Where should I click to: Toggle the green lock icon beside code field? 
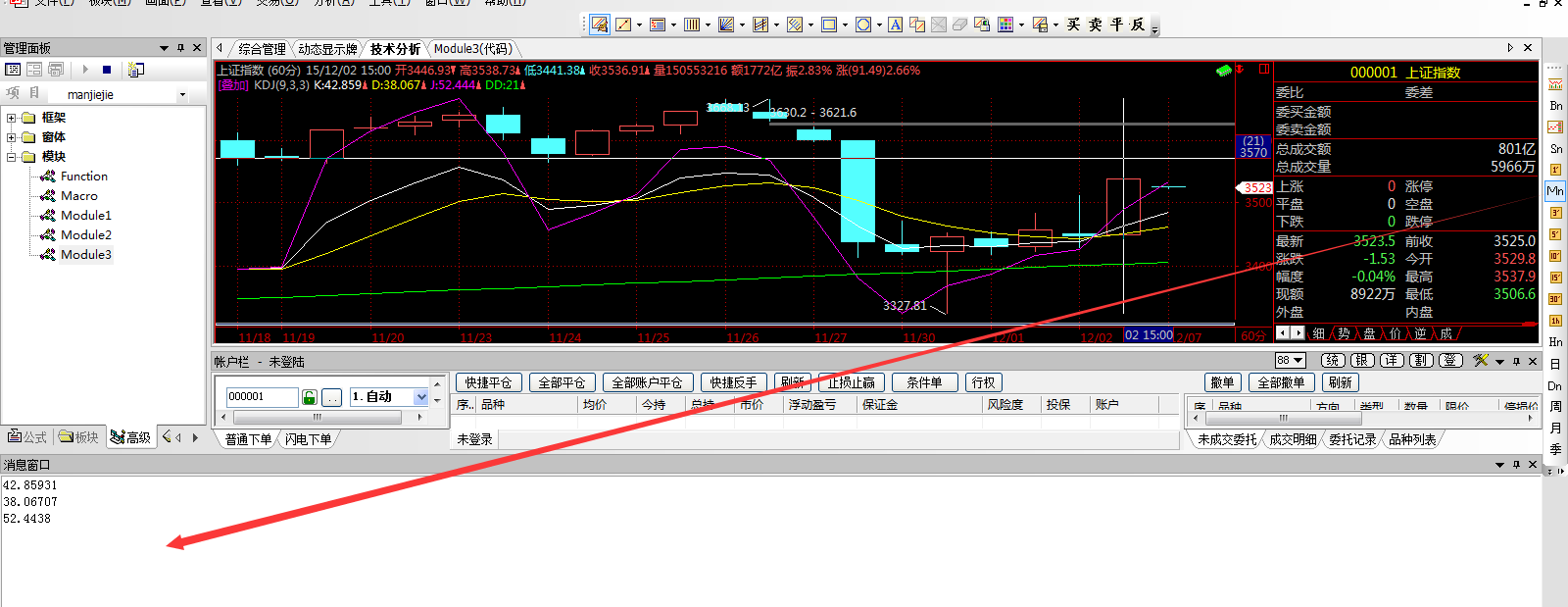click(x=310, y=397)
